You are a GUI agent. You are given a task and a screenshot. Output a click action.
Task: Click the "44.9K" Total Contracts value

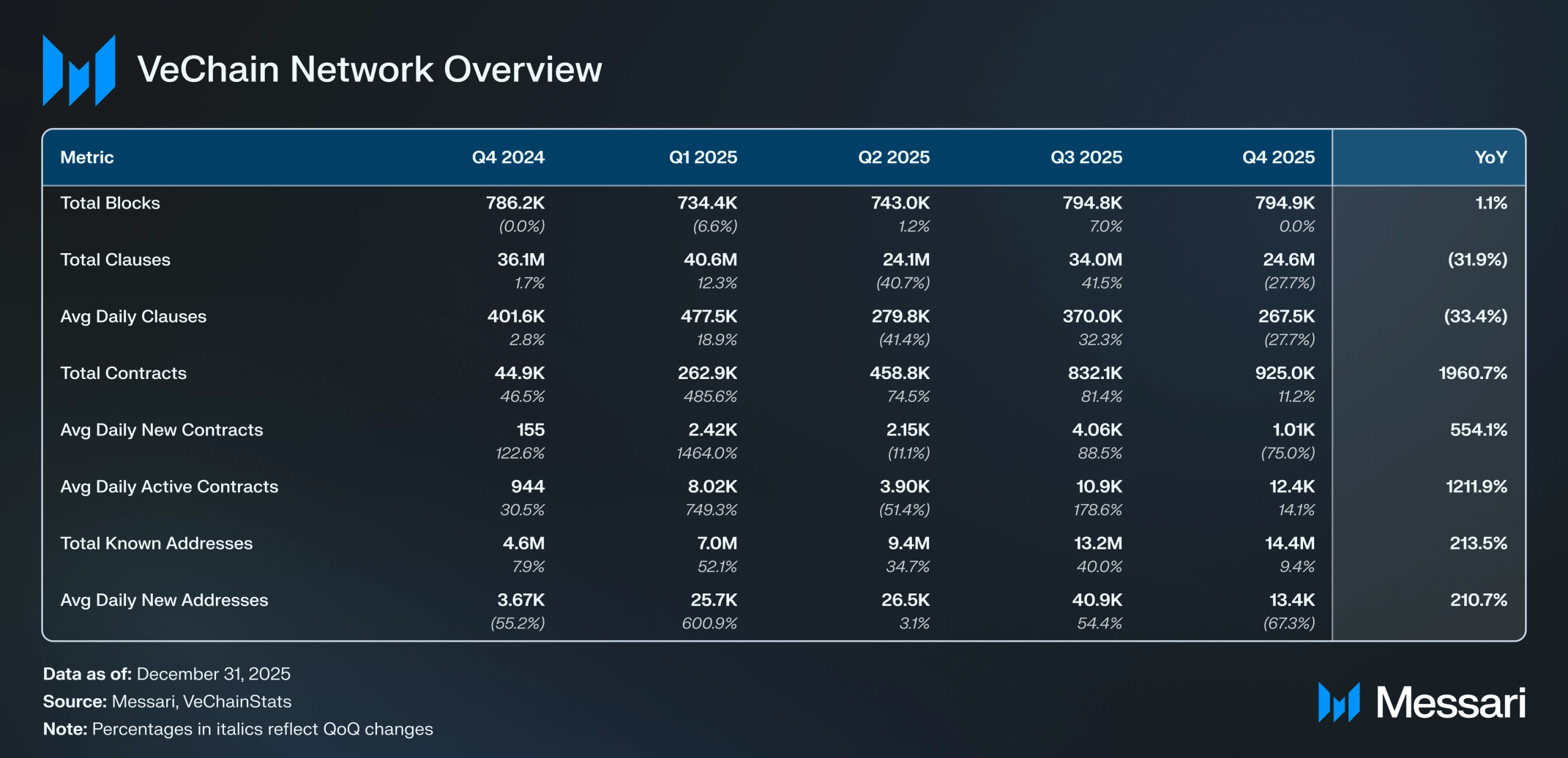pos(520,373)
